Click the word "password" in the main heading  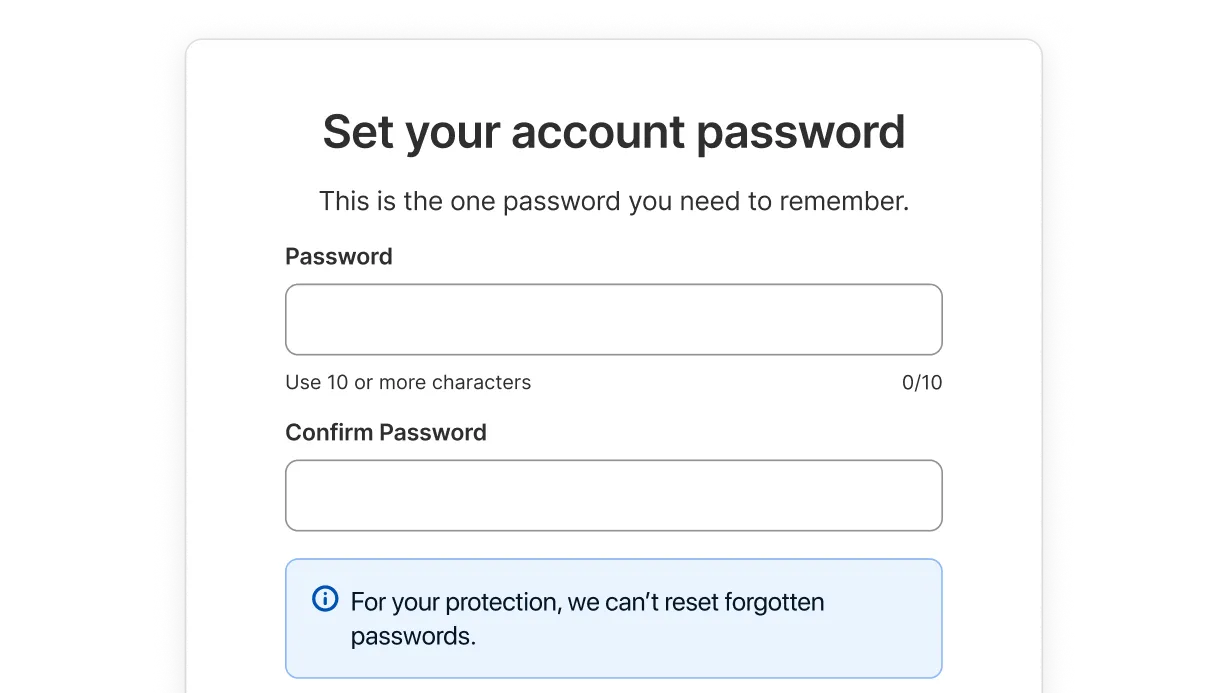click(800, 132)
